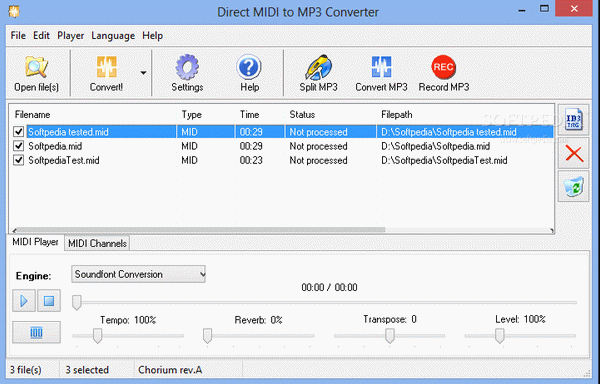Uncheck the Softpedia tested.mid checkbox
Screen dimensions: 600x384
coord(18,132)
